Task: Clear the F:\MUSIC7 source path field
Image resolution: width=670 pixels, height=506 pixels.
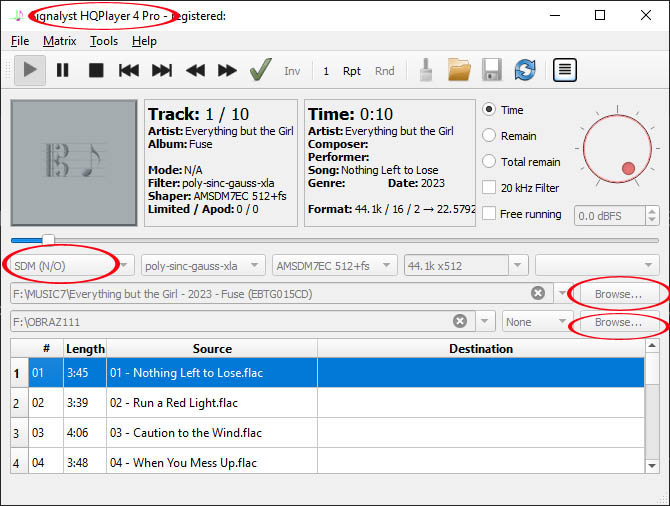Action: pos(538,293)
